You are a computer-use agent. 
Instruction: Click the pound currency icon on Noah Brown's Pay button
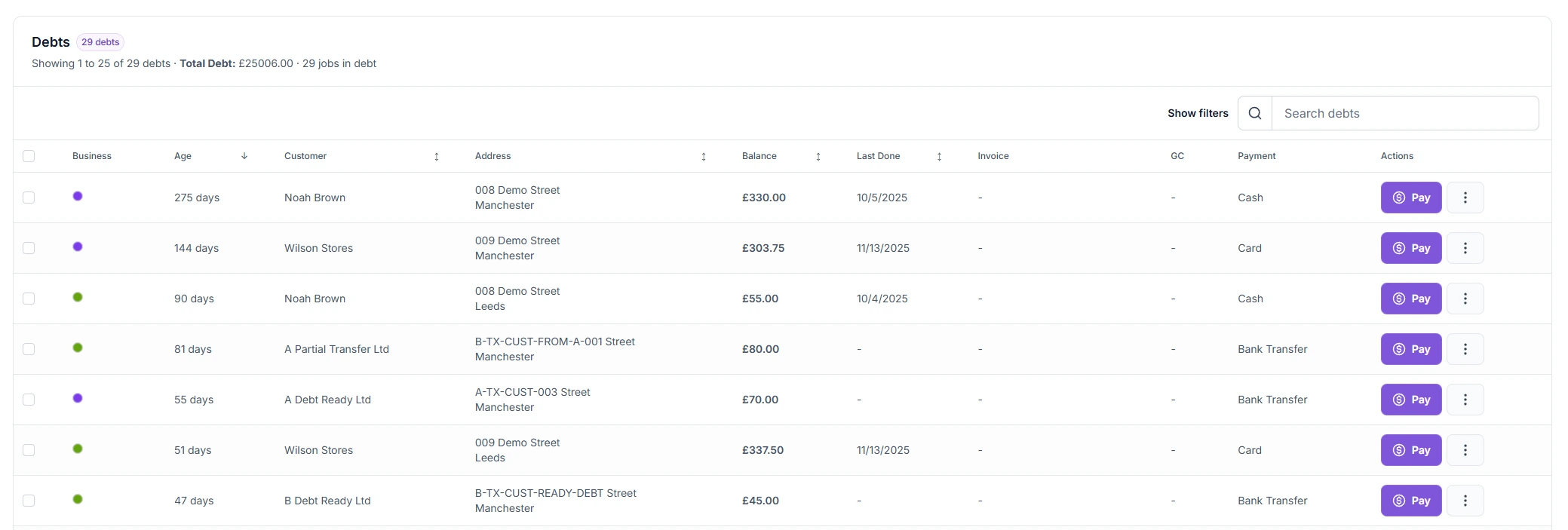[x=1398, y=198]
